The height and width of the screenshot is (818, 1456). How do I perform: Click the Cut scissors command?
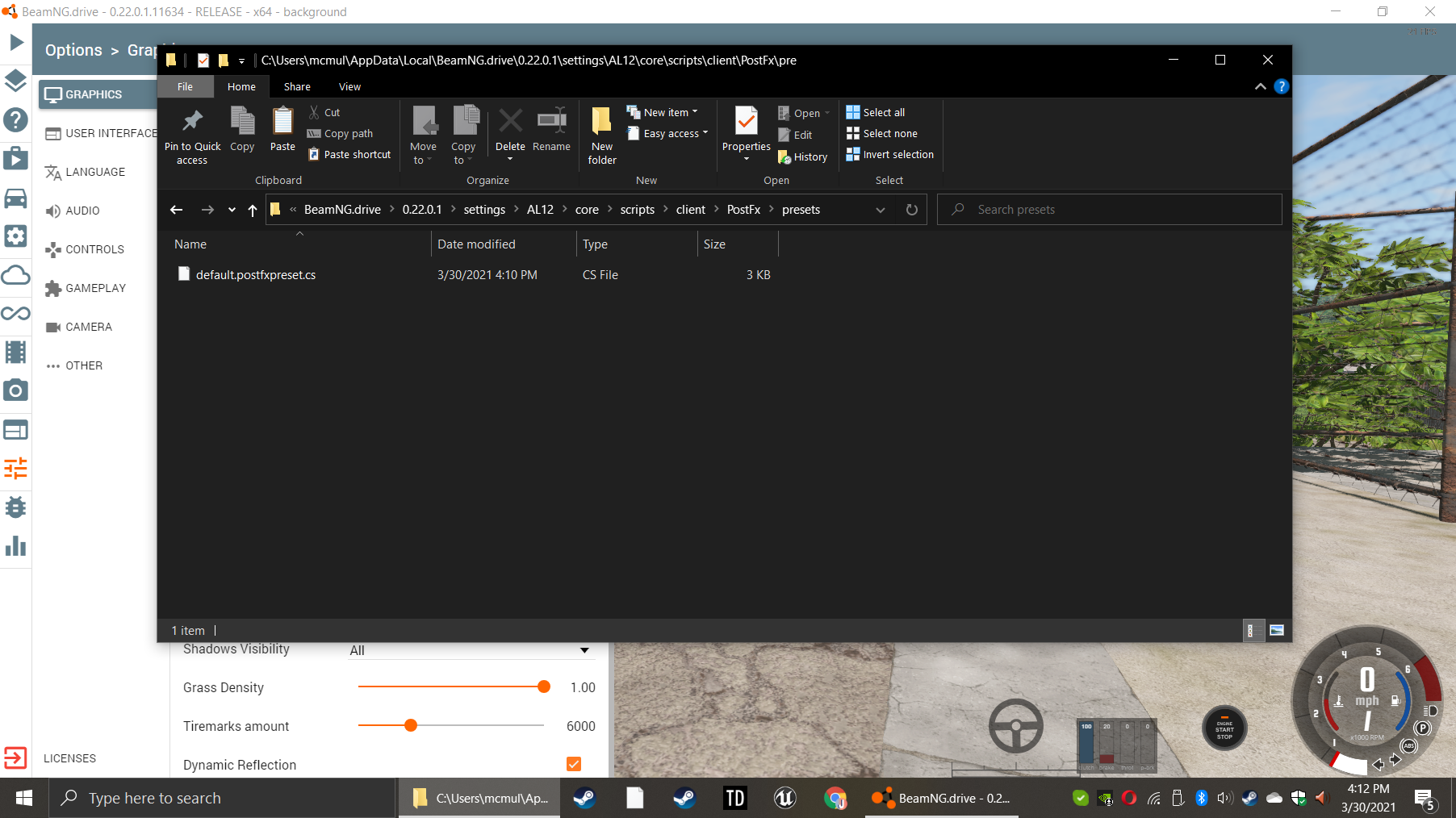(324, 112)
